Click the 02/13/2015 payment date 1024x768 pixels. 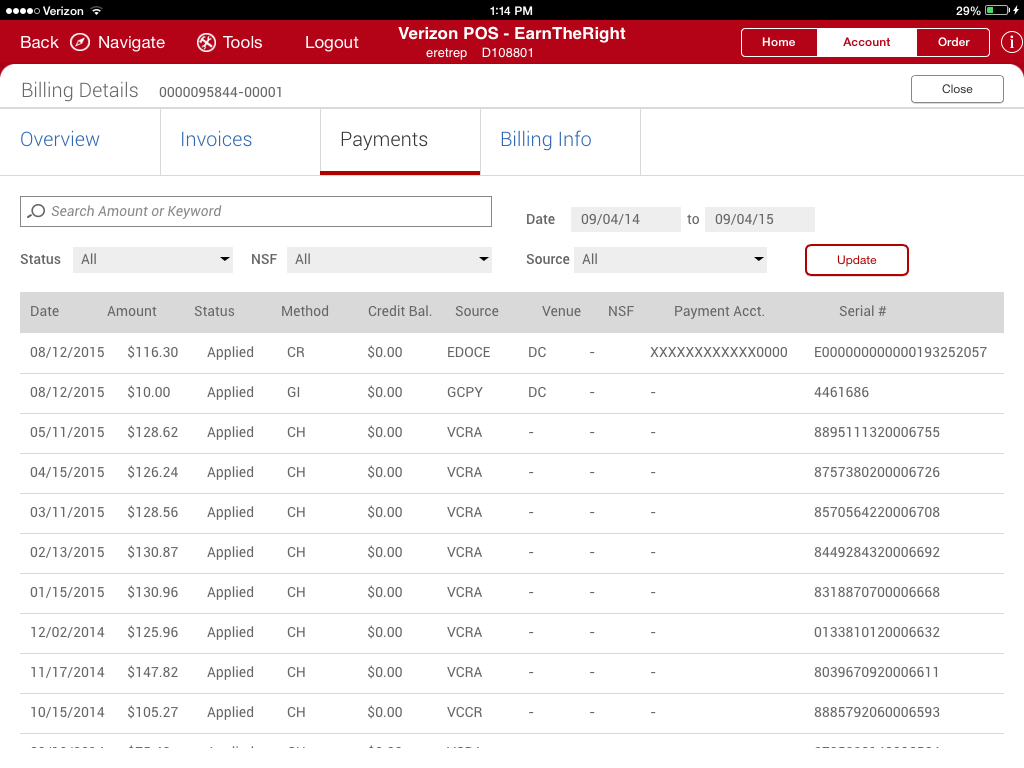pos(67,552)
